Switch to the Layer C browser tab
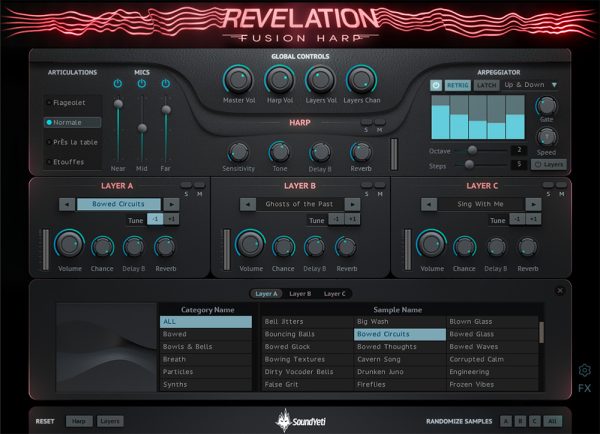The height and width of the screenshot is (434, 600). 334,294
